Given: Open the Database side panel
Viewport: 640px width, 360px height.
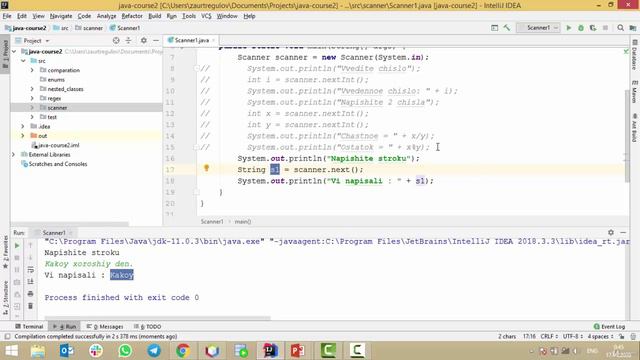Looking at the screenshot, I should pos(634,54).
